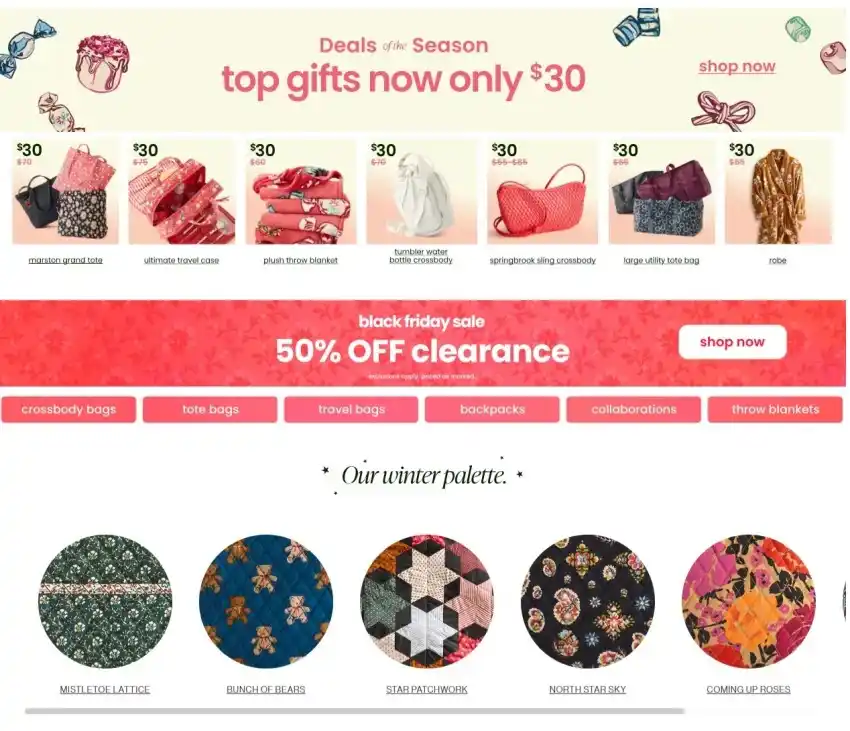Browse the backpacks category
This screenshot has height=731, width=850.
click(492, 409)
